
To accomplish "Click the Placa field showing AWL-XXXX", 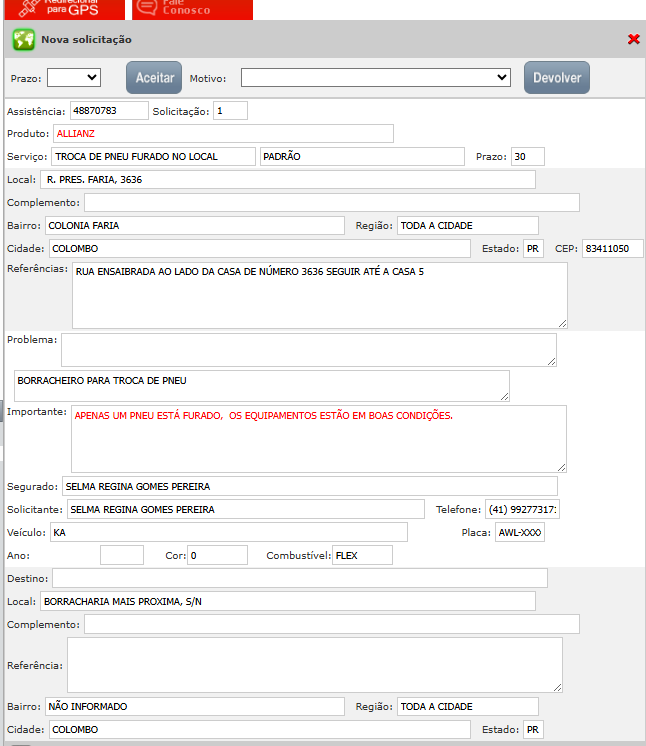I will 519,533.
